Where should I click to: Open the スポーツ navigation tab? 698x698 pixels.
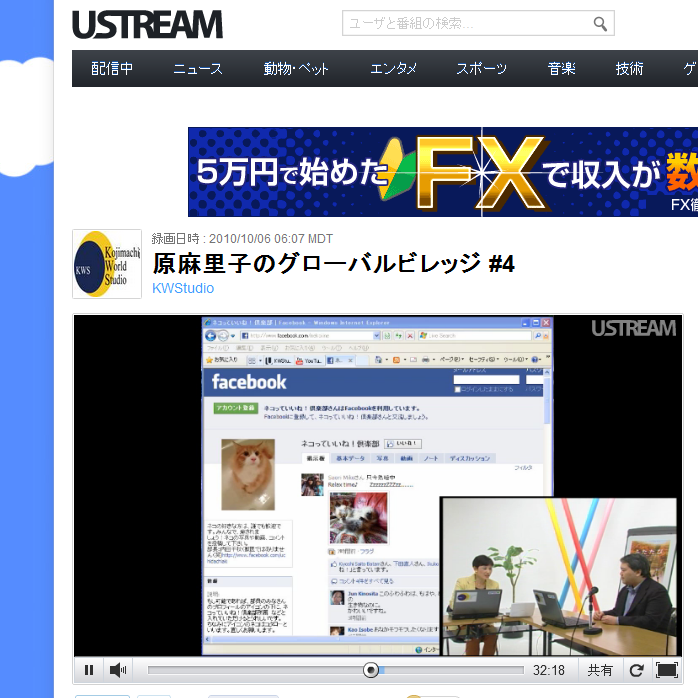tap(482, 69)
